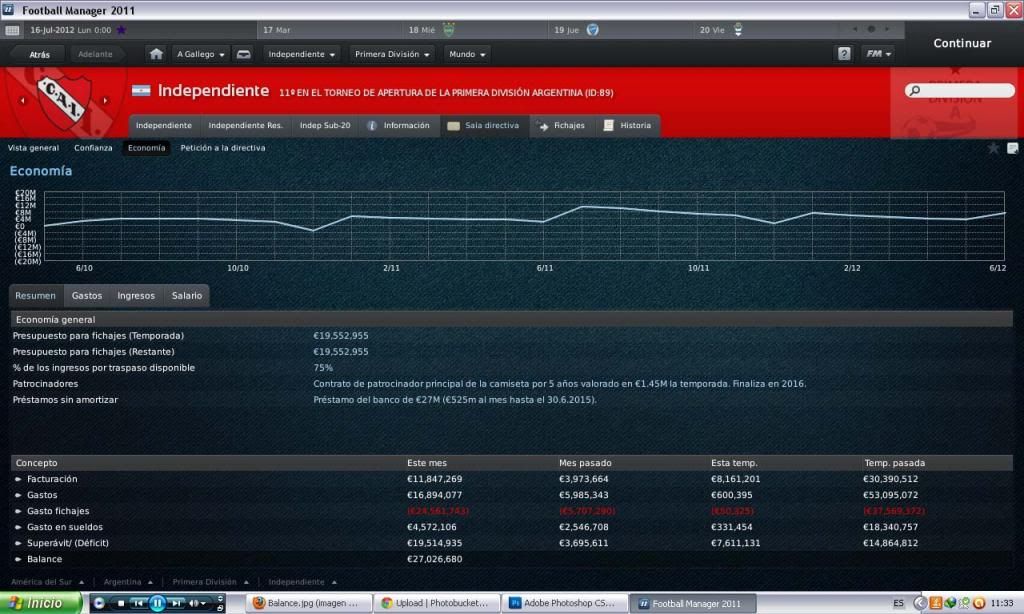The image size is (1024, 614).
Task: Open the Independiente Res. tab
Action: (246, 125)
